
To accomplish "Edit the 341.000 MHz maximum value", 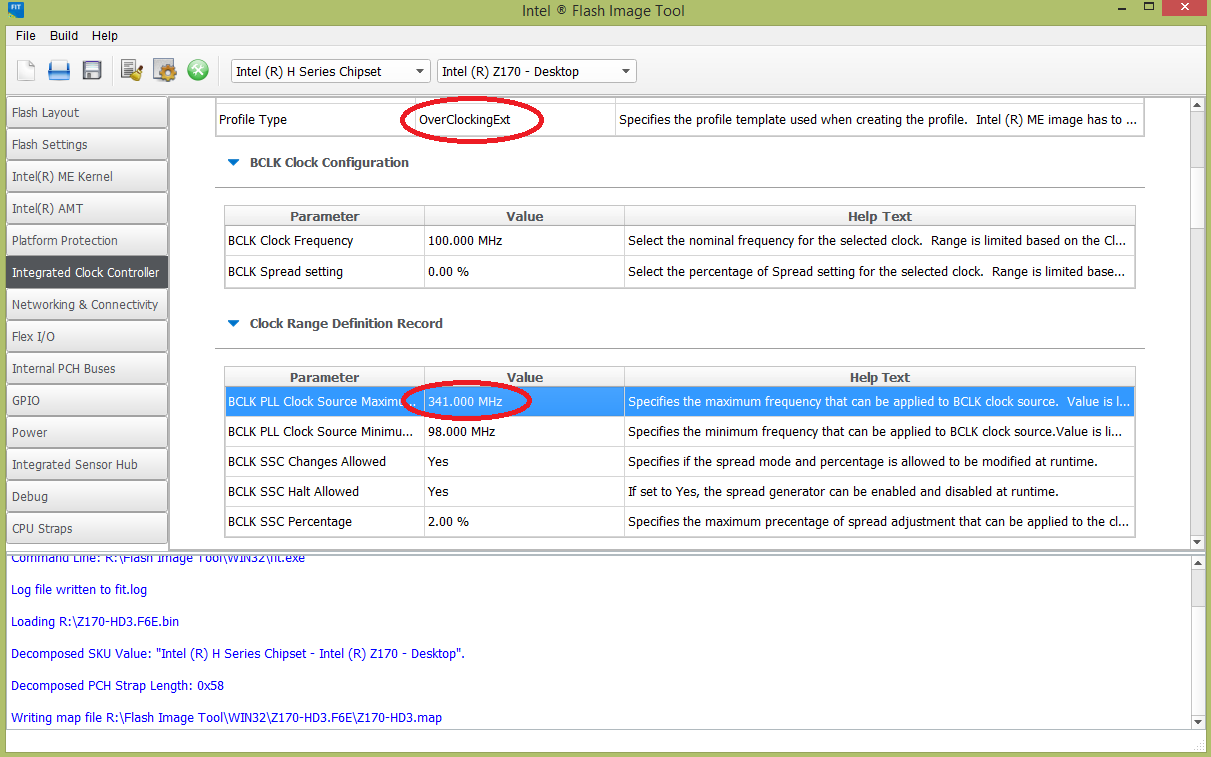I will coord(524,402).
